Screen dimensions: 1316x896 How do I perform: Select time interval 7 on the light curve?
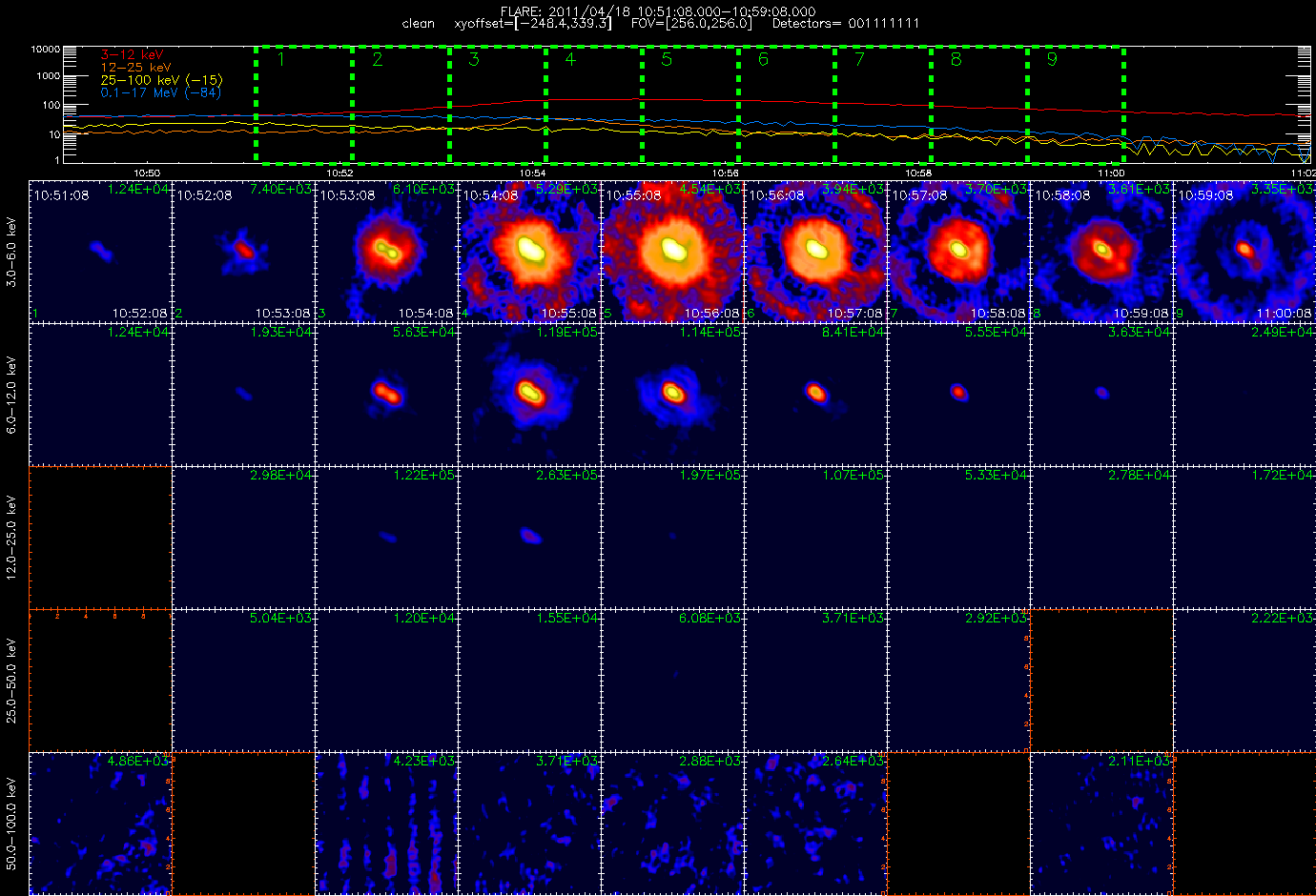tap(882, 104)
